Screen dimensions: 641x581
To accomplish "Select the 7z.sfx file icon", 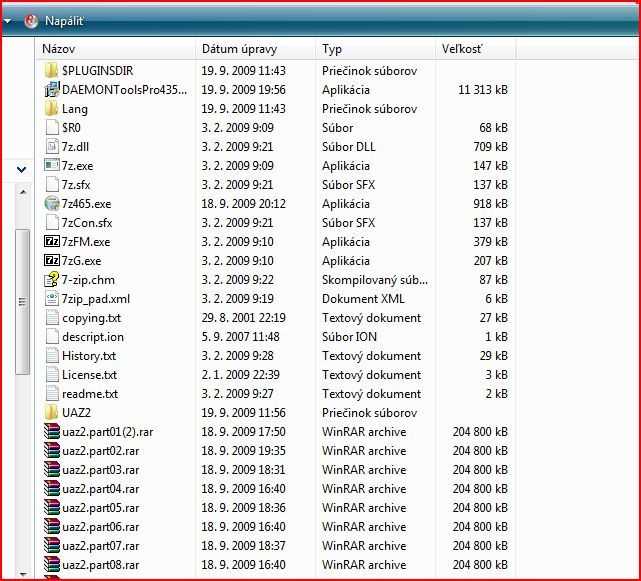I will click(52, 184).
